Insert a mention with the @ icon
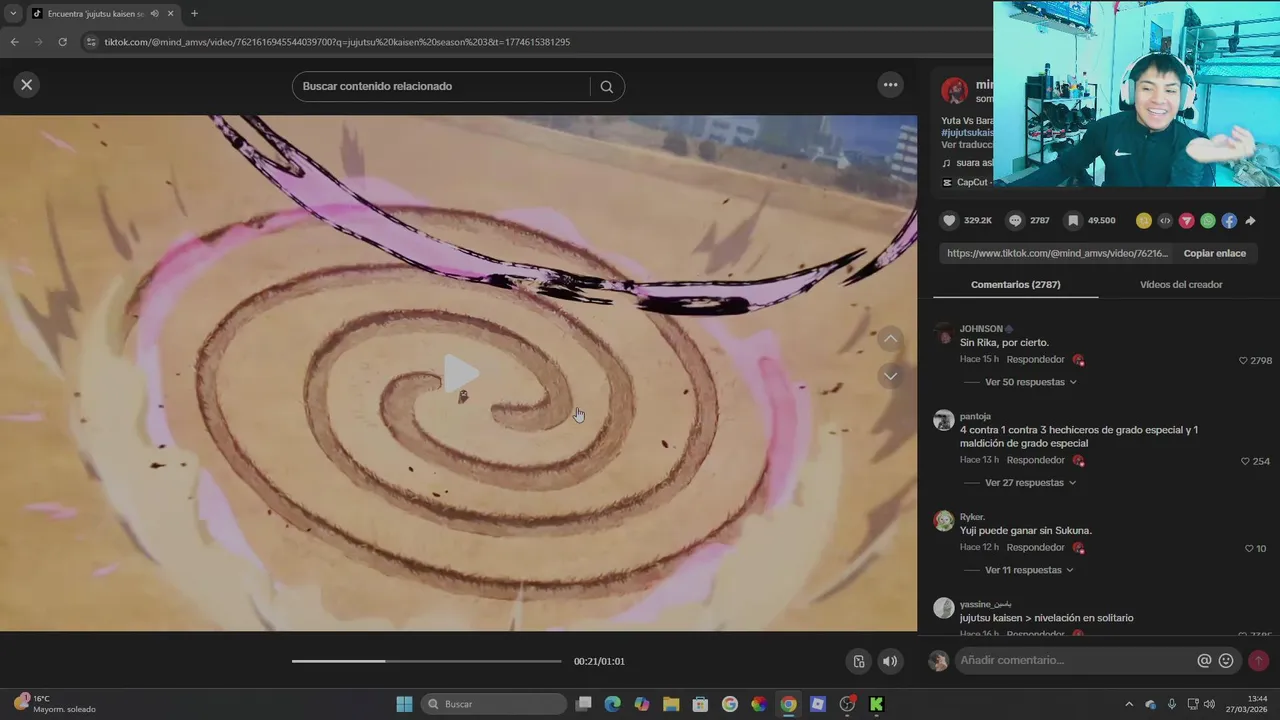 tap(1204, 661)
